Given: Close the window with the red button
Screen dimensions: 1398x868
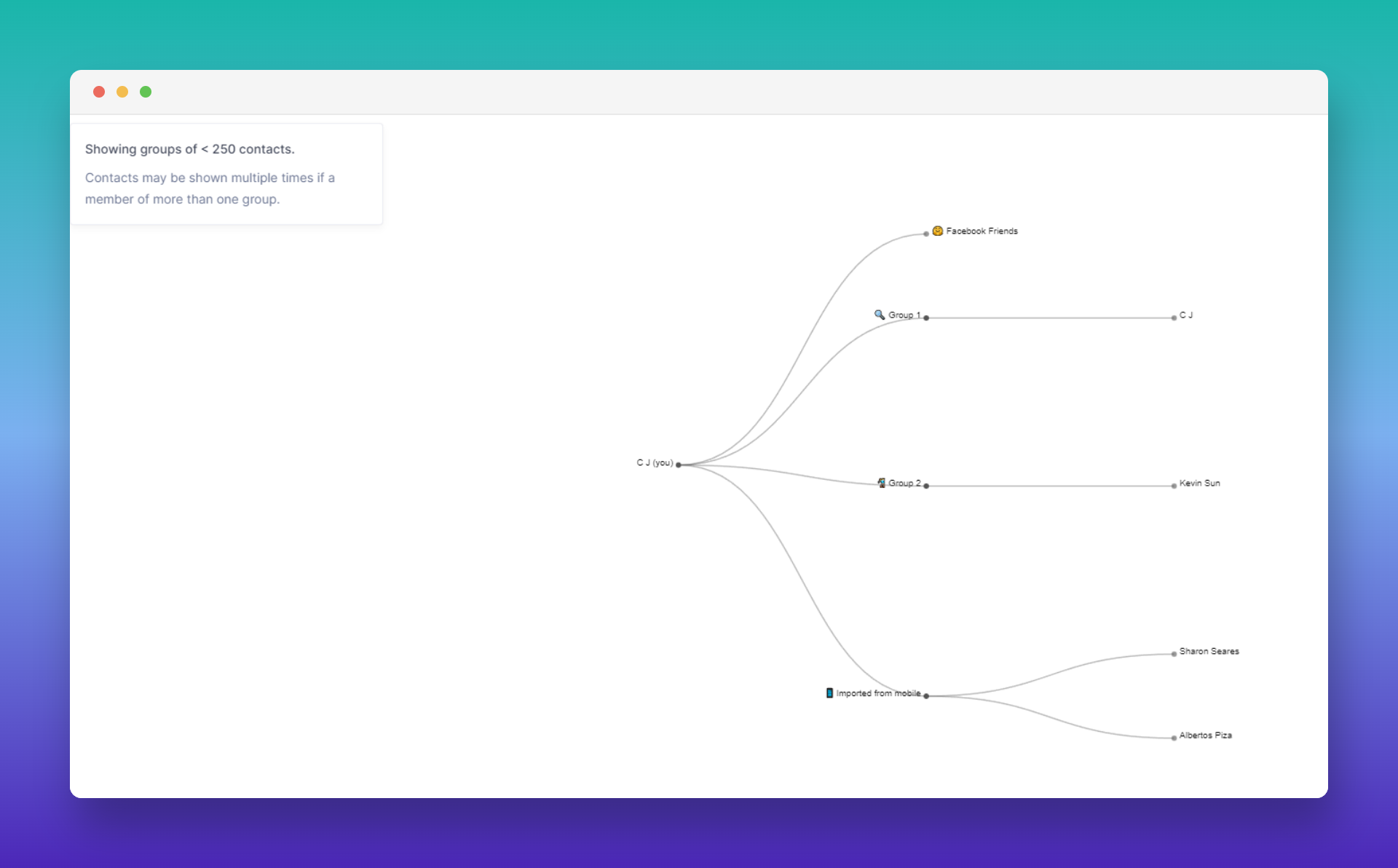Looking at the screenshot, I should 99,92.
